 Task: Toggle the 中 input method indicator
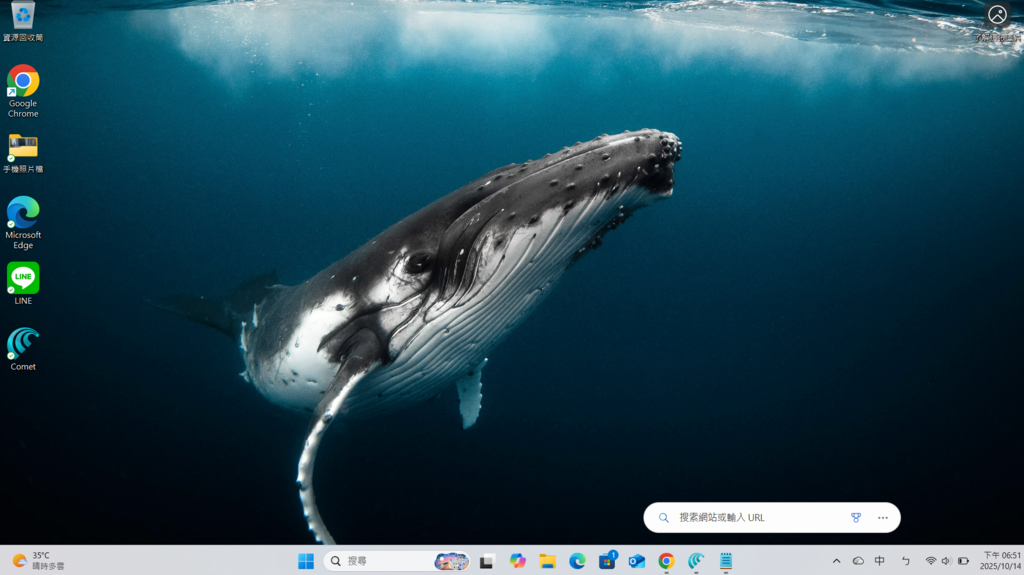(x=880, y=561)
